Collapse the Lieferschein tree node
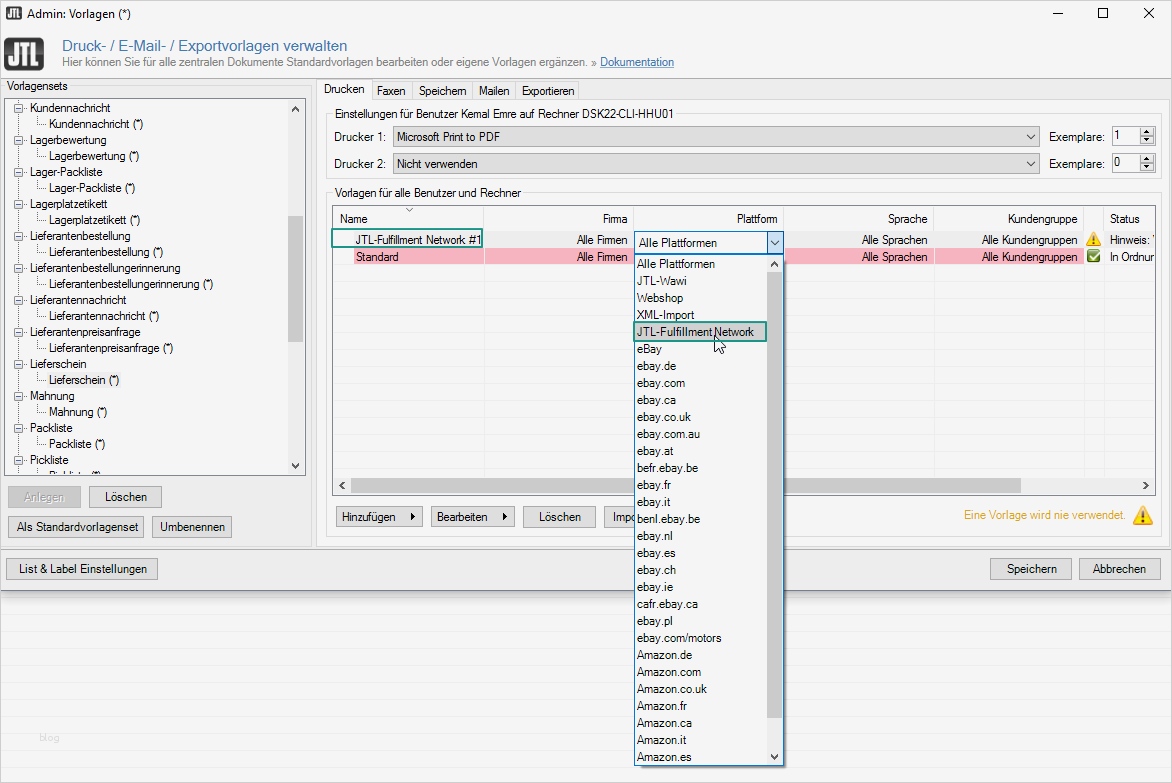1172x783 pixels. pyautogui.click(x=18, y=364)
